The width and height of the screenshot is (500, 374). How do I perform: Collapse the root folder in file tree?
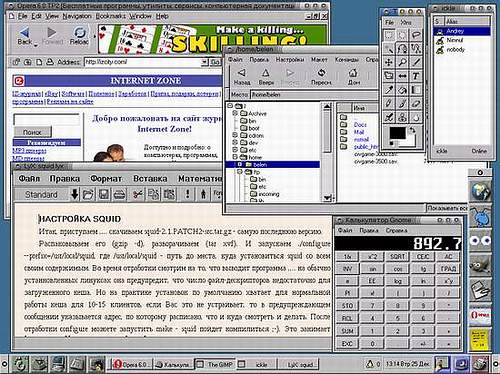pos(230,106)
